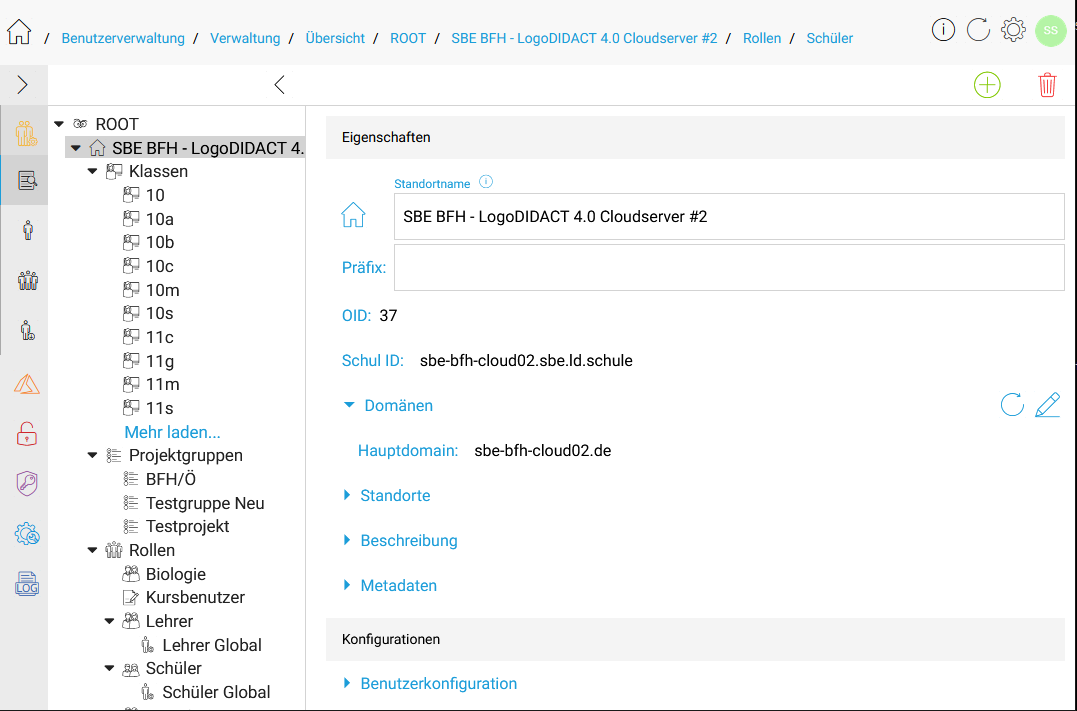Select BFH/Ö project group

171,479
